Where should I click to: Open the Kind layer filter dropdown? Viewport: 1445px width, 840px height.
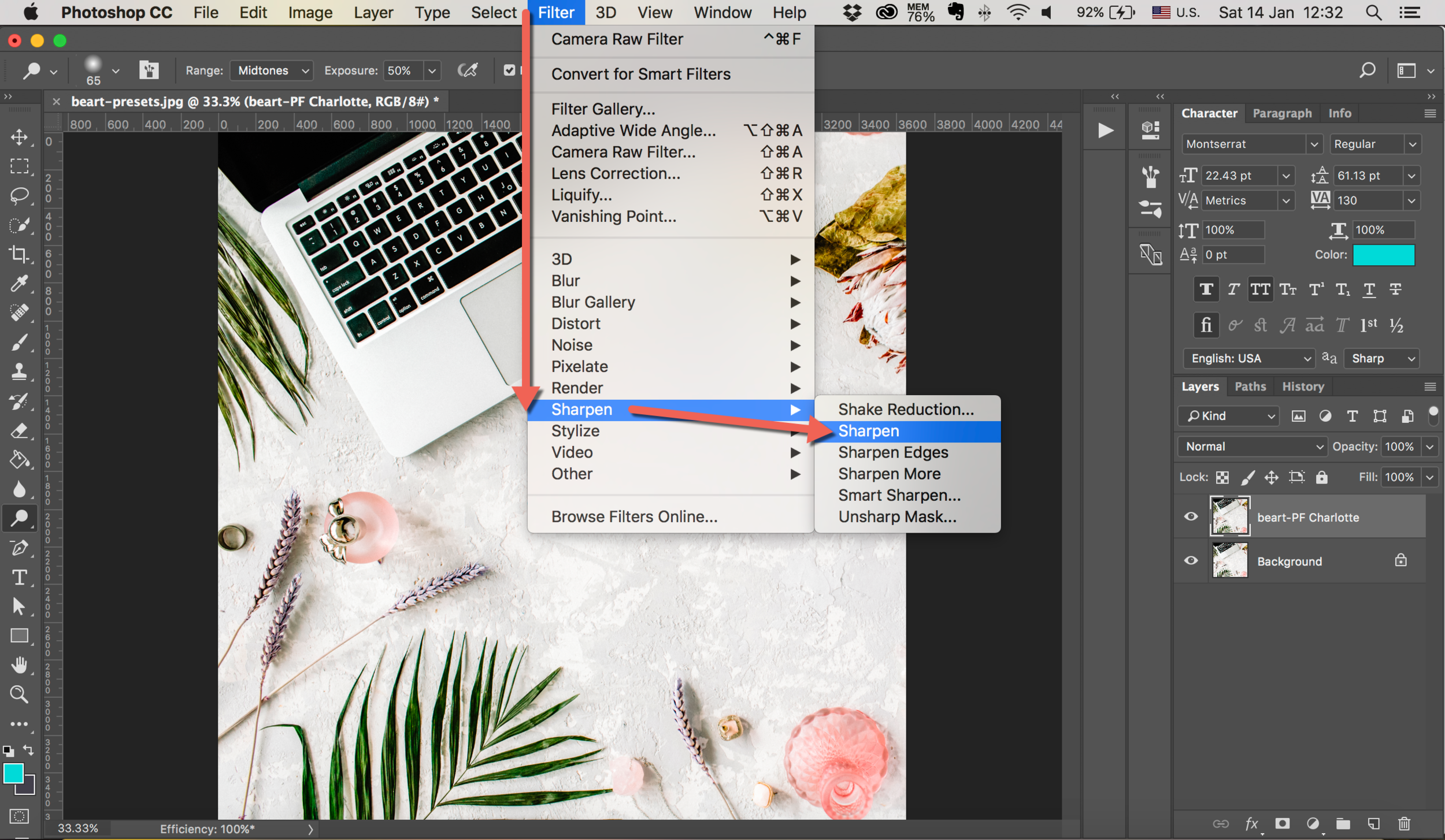1228,416
